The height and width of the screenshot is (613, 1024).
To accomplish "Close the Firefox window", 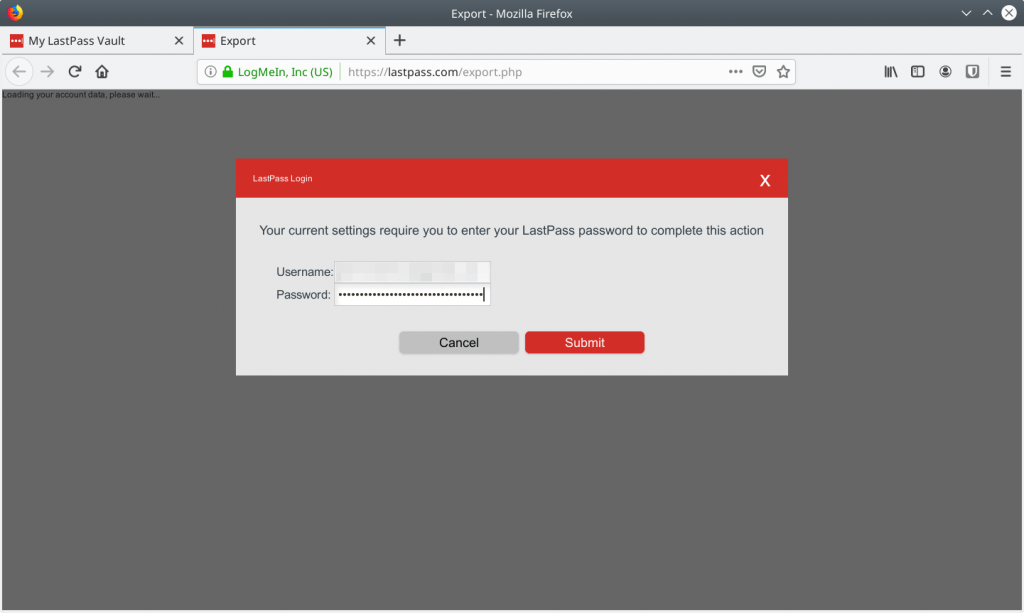I will coord(1009,13).
